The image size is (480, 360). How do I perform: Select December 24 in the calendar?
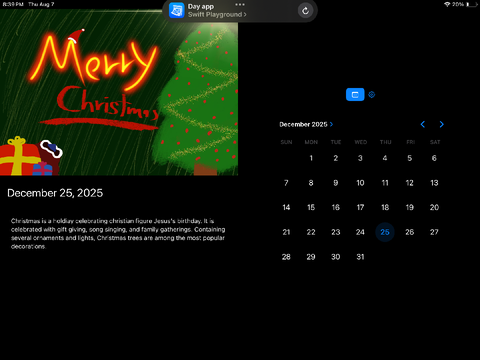click(x=360, y=232)
